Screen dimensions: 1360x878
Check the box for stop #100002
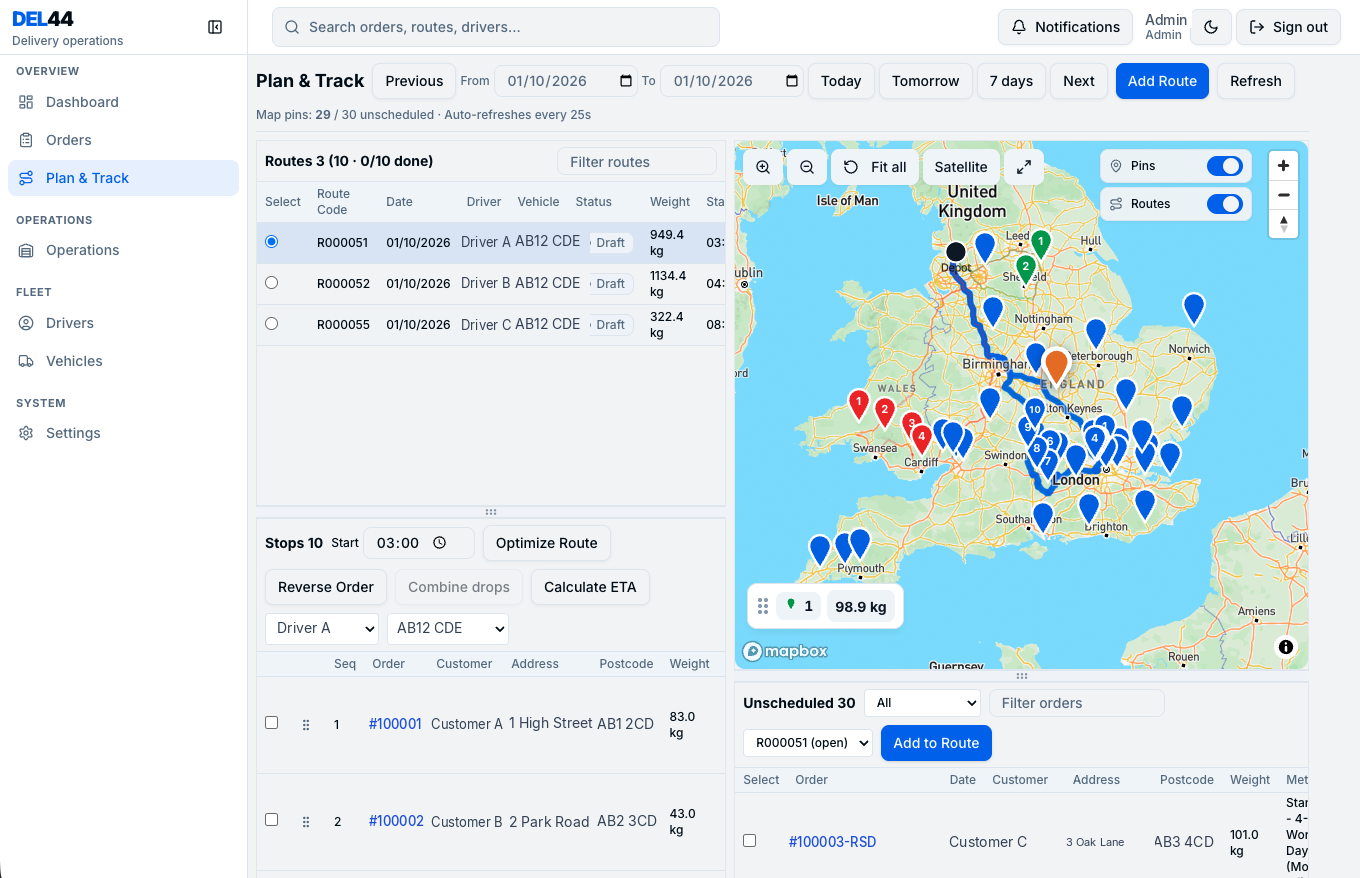point(271,819)
